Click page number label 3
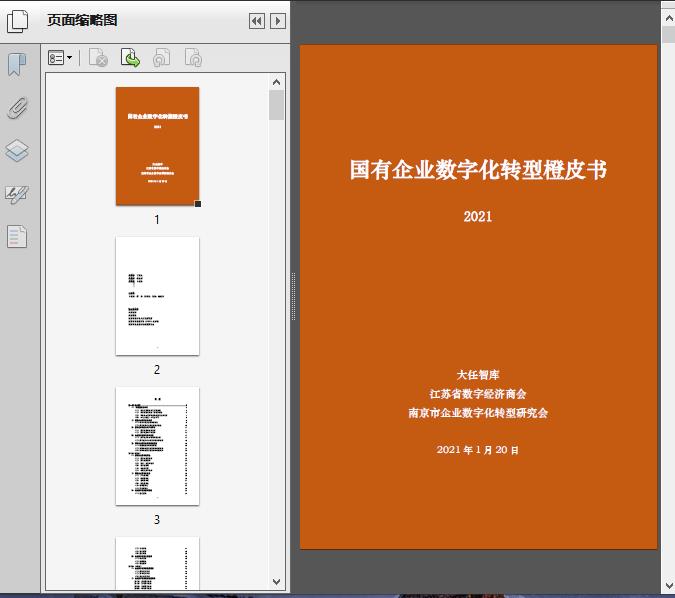 (157, 520)
